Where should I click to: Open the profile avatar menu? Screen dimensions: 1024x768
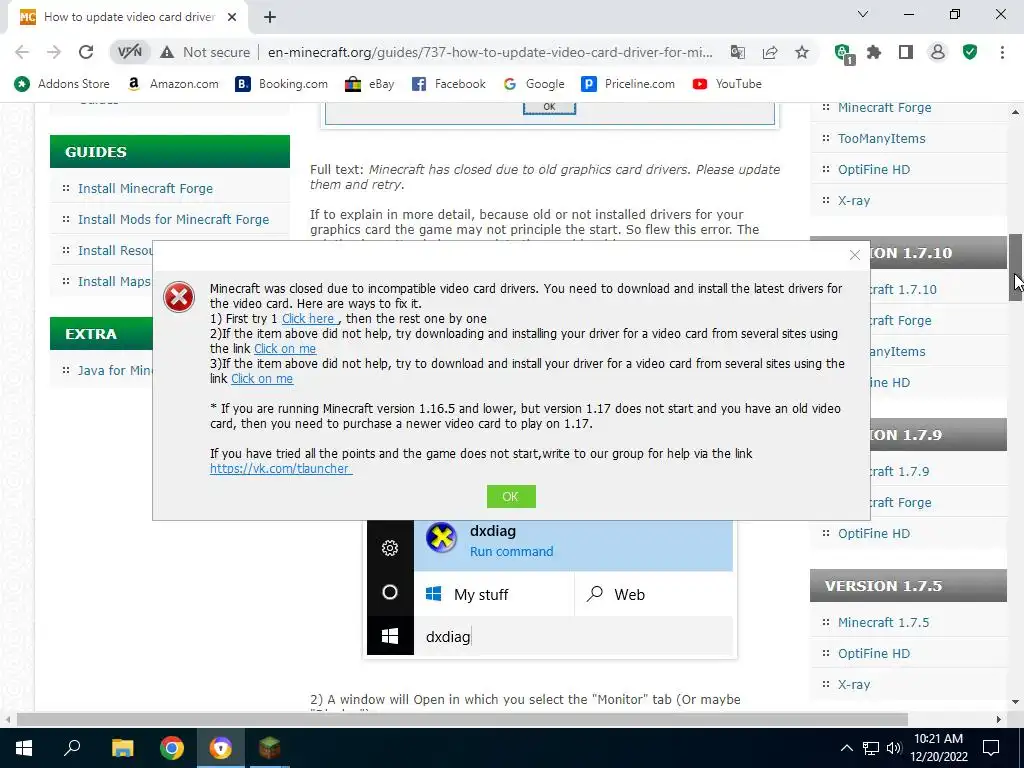pyautogui.click(x=938, y=52)
